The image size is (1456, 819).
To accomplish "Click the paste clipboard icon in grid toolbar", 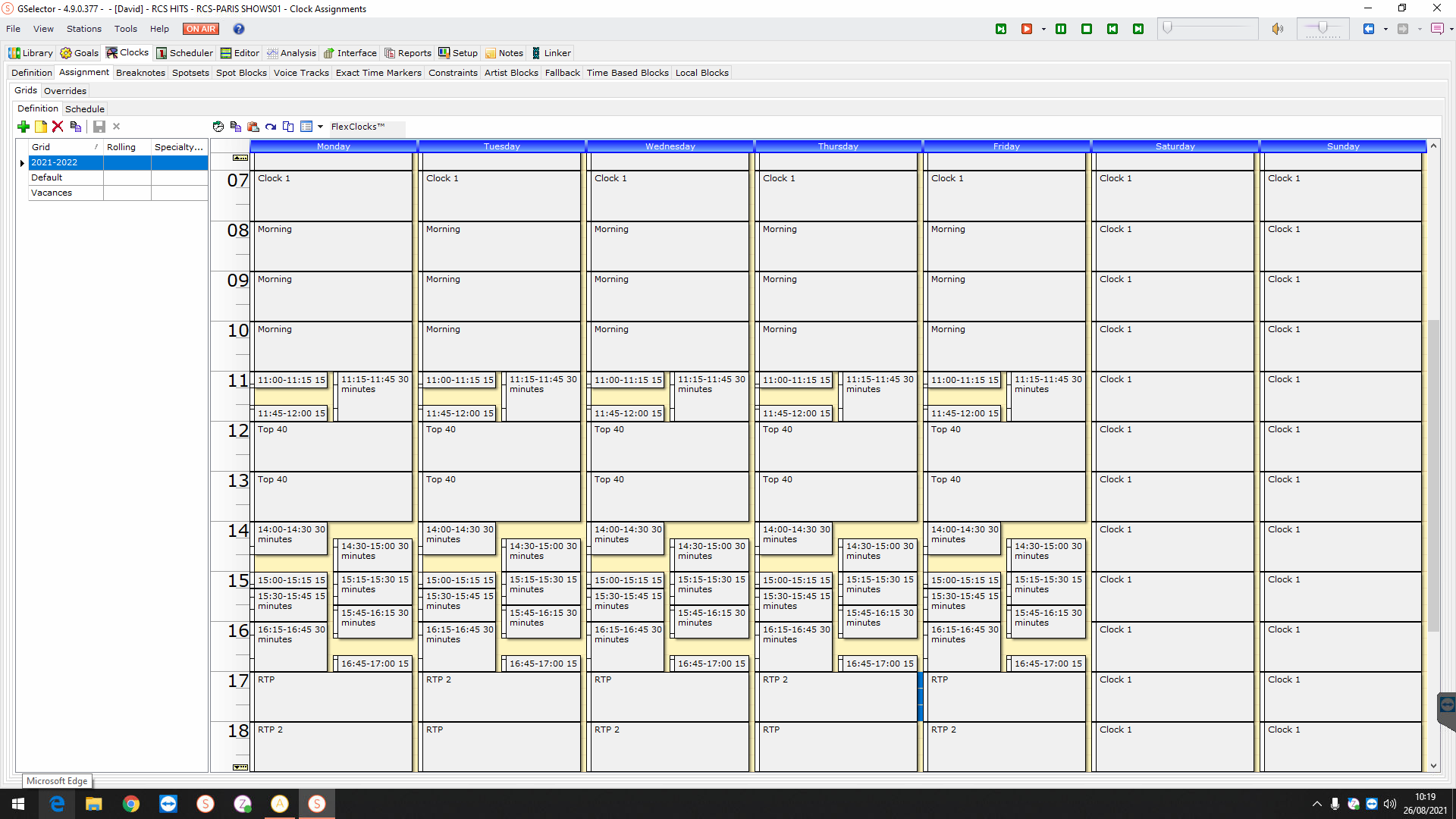I will (x=253, y=127).
